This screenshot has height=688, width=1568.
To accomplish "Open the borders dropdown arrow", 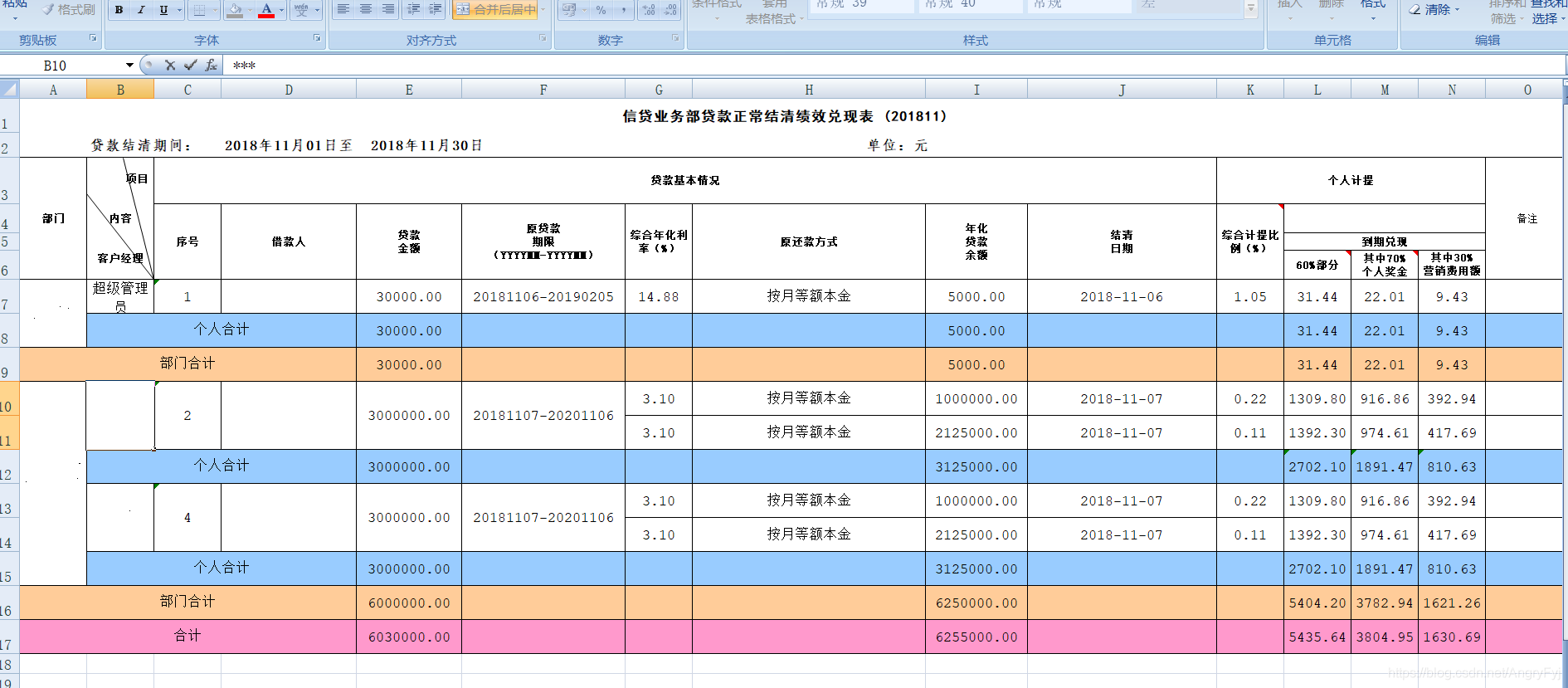I will tap(214, 10).
